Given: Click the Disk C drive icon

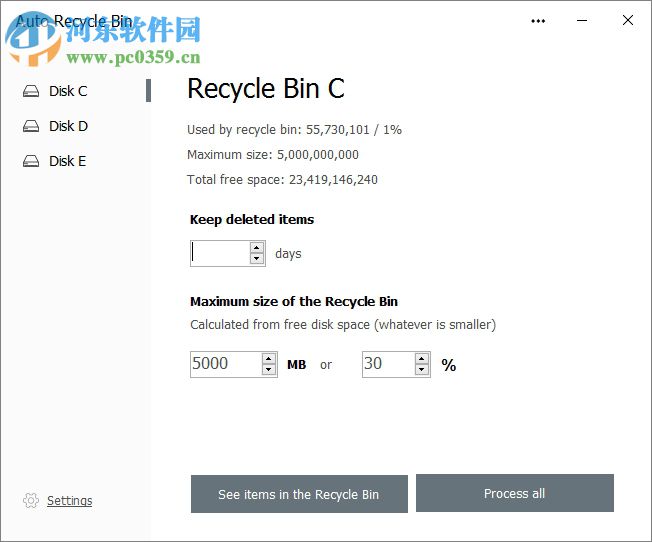Looking at the screenshot, I should pos(31,91).
